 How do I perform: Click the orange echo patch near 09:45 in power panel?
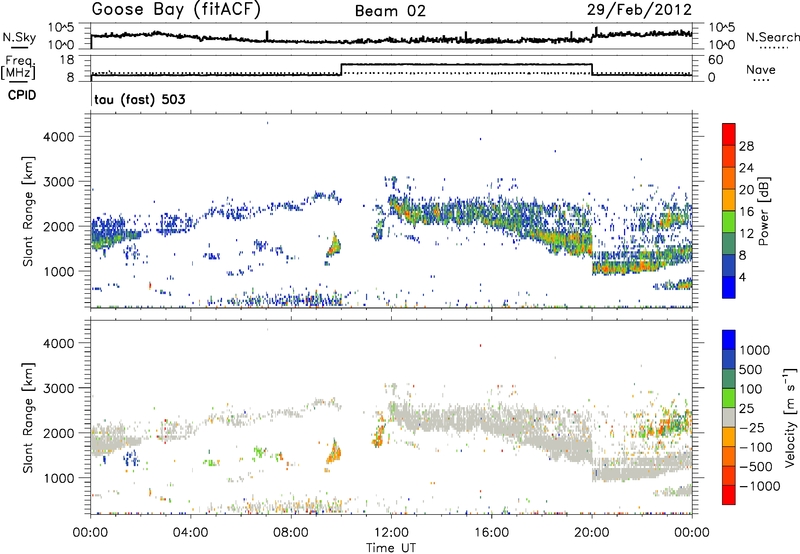pos(334,245)
